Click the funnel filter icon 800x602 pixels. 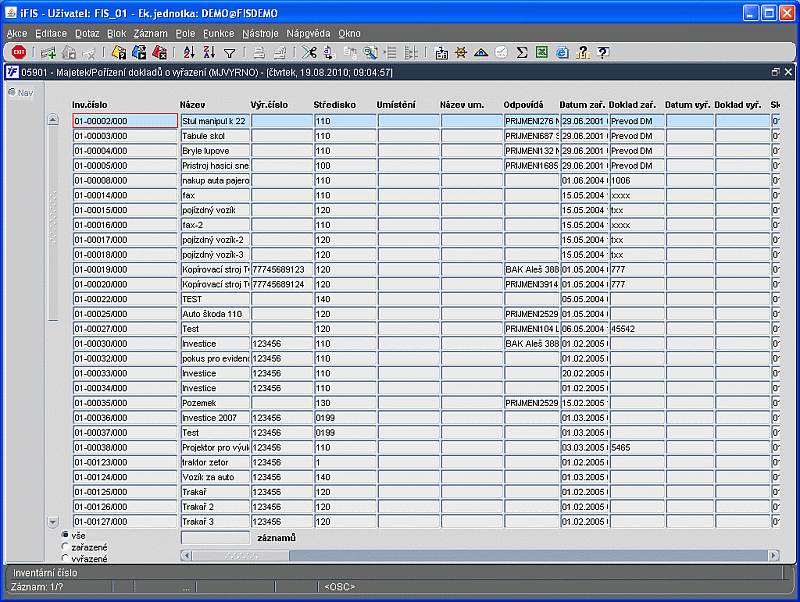pyautogui.click(x=229, y=53)
